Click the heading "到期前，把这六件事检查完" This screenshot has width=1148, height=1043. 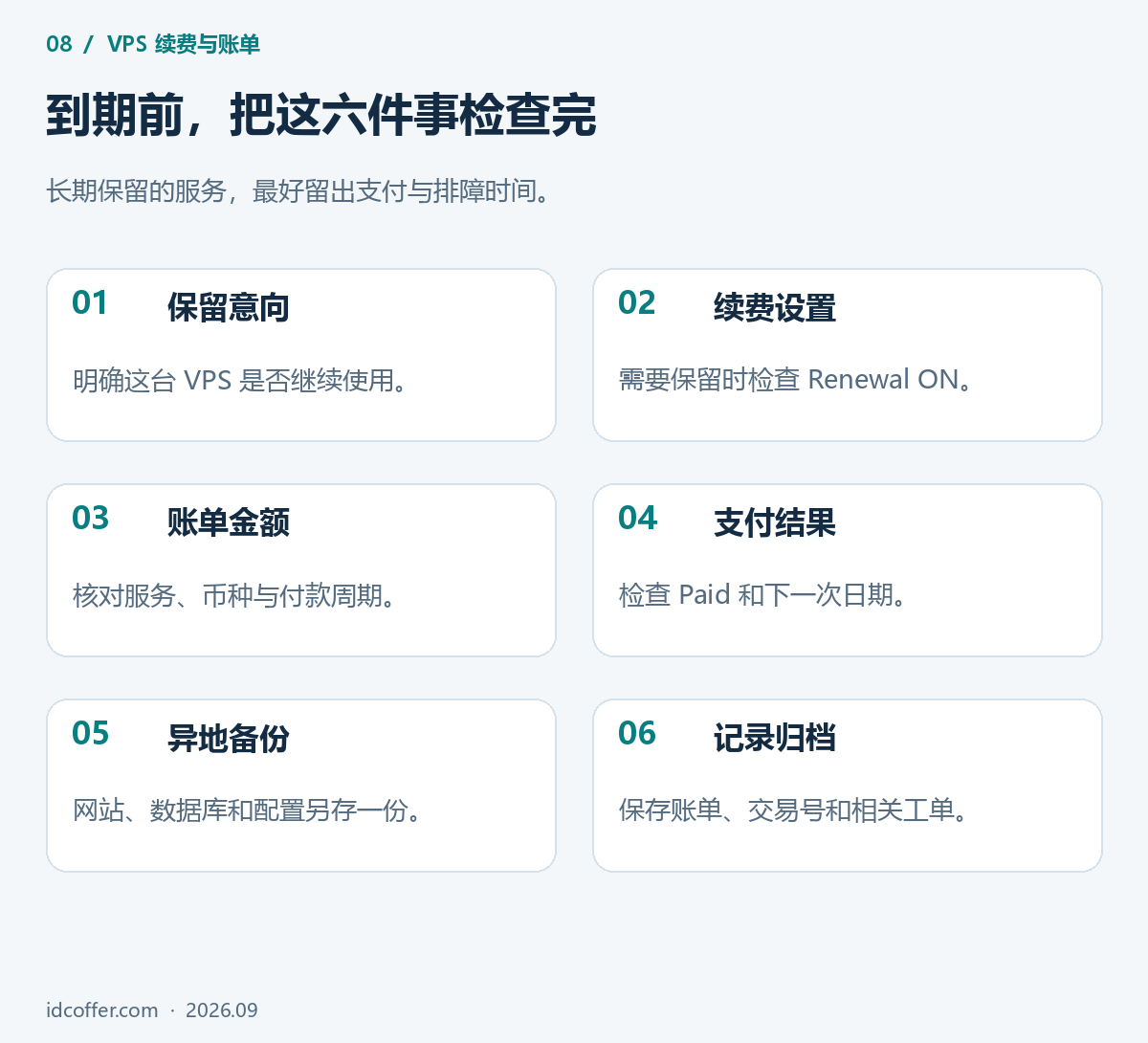(x=321, y=117)
